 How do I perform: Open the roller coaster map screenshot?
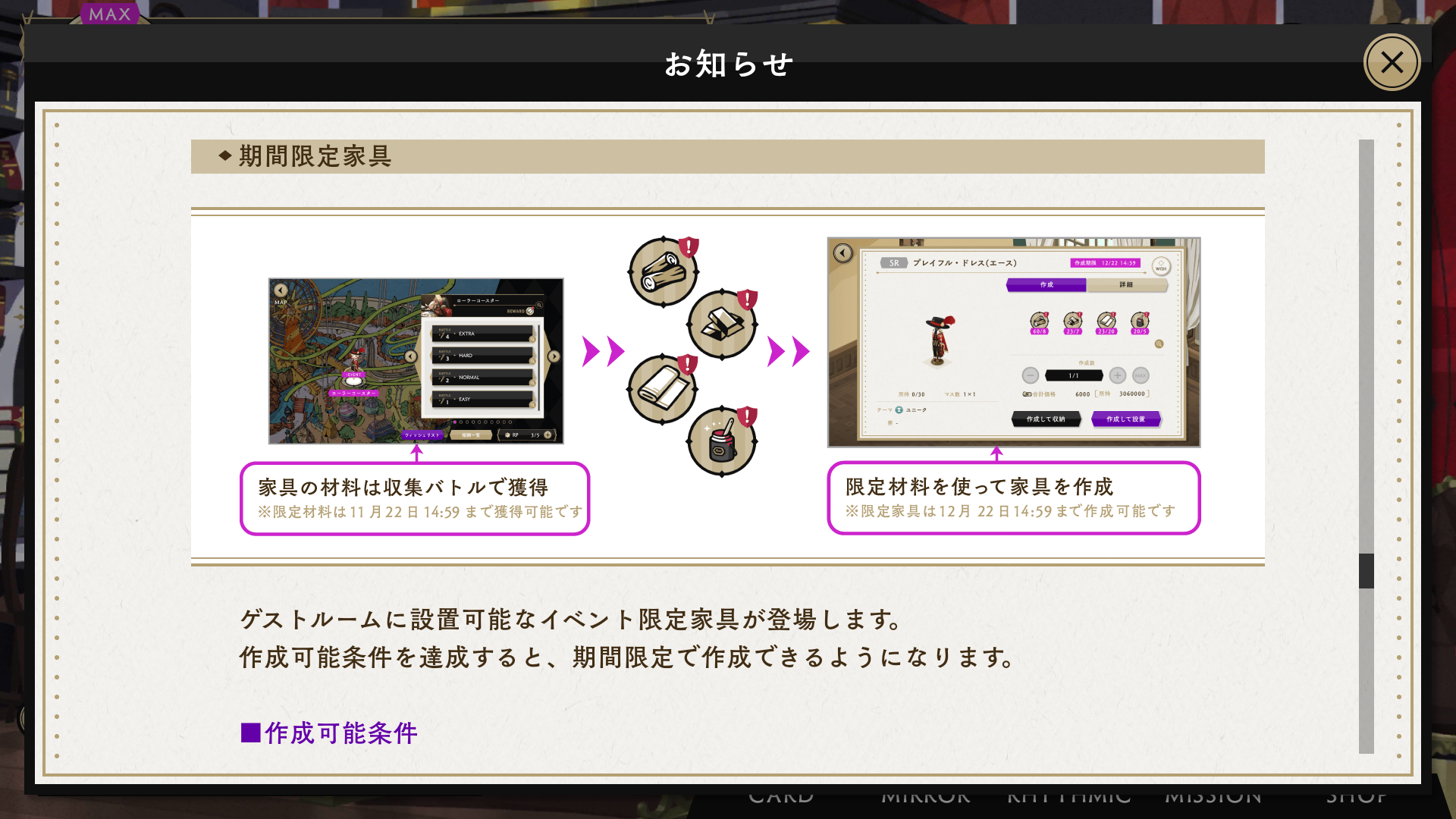[416, 361]
